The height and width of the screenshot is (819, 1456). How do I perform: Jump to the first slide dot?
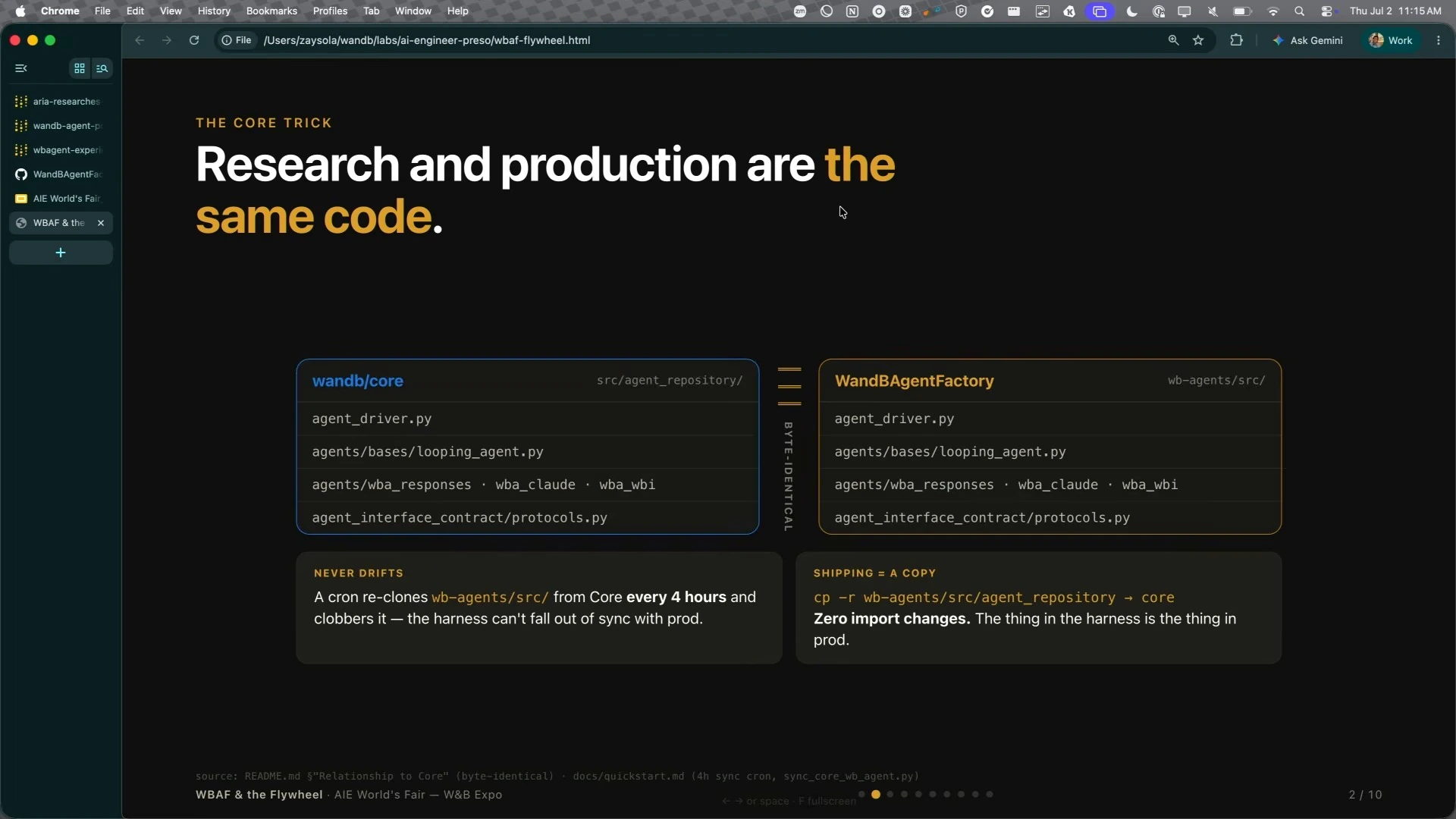861,794
